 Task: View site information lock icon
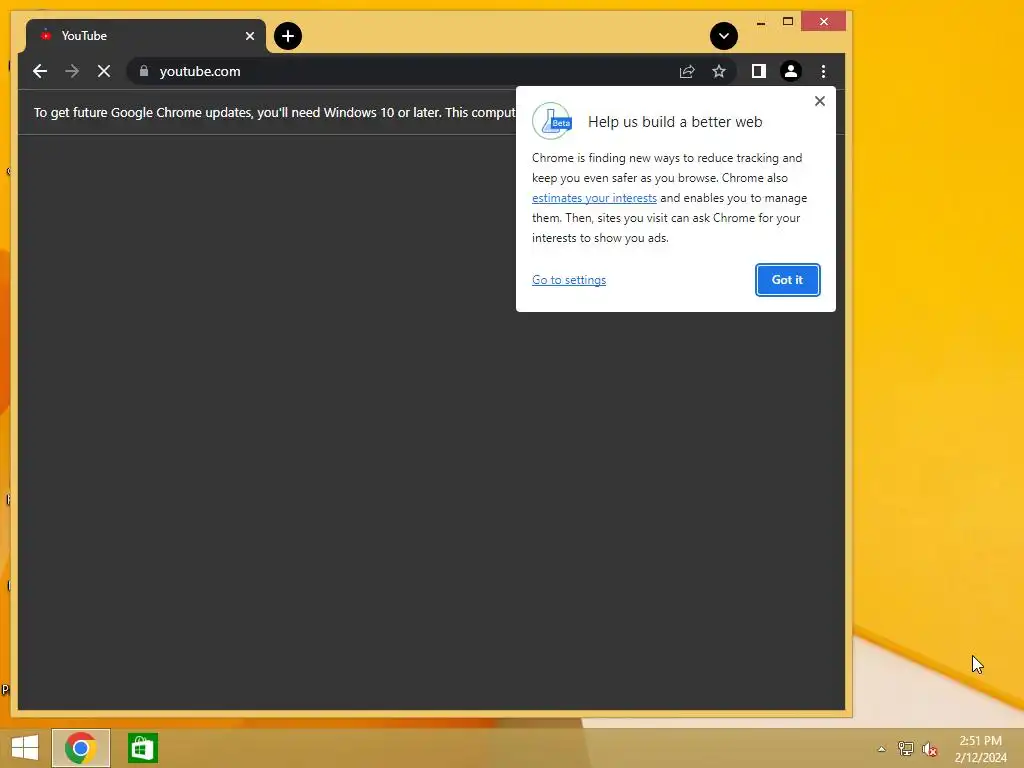tap(144, 71)
